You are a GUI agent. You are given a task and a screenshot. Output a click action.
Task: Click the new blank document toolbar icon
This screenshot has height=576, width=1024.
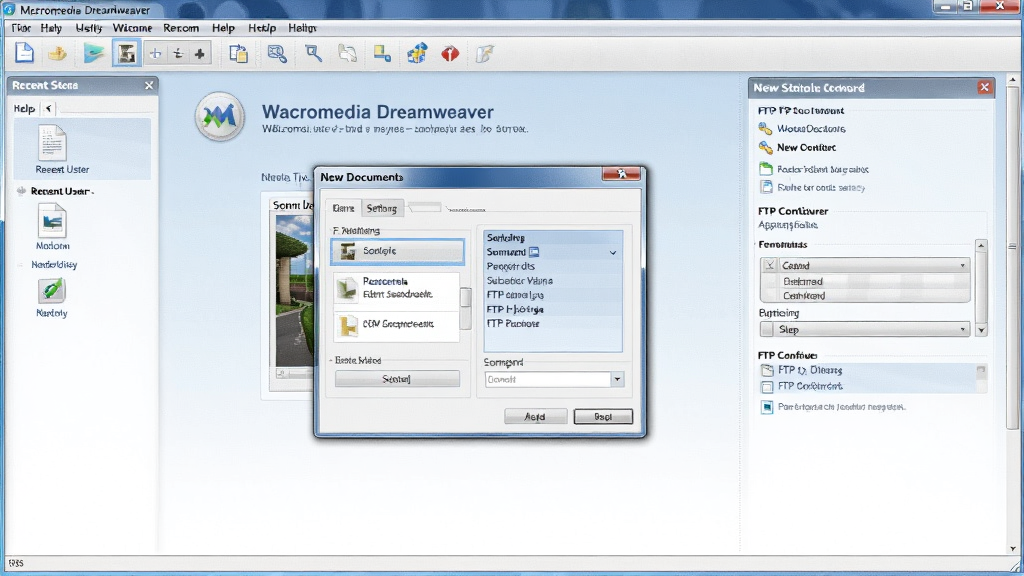point(24,53)
